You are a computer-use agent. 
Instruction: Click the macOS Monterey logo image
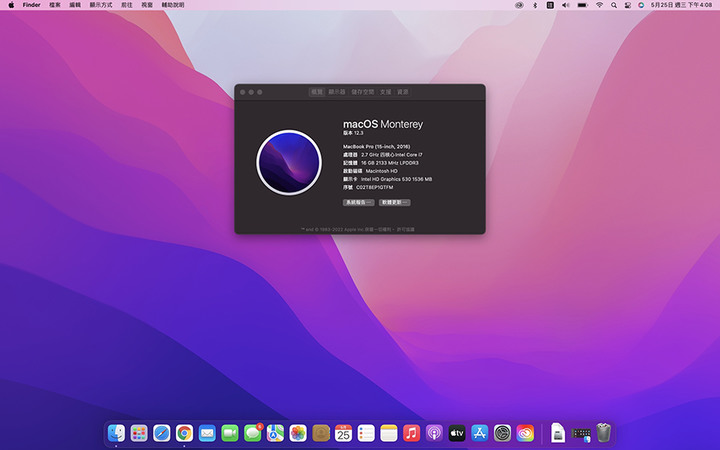coord(289,163)
